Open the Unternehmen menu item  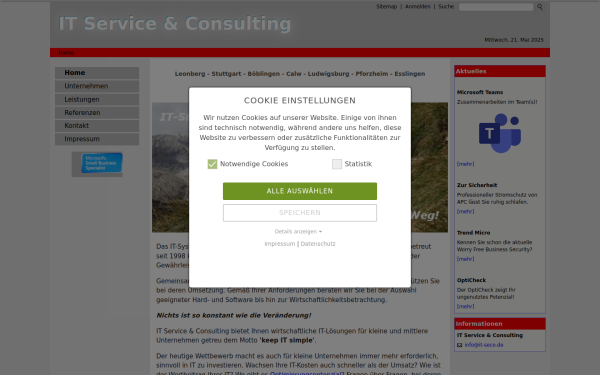point(97,86)
